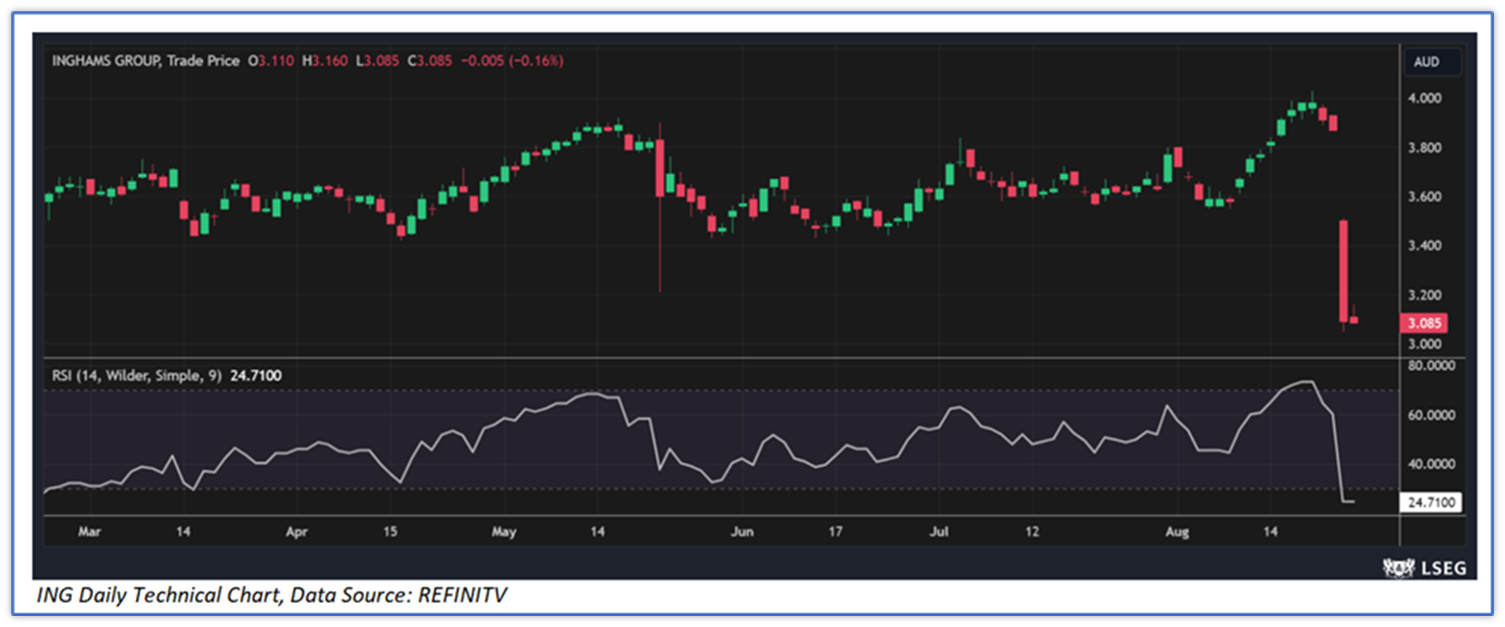Click the large red gap-down candlestick
Image resolution: width=1505 pixels, height=627 pixels.
(x=1344, y=271)
